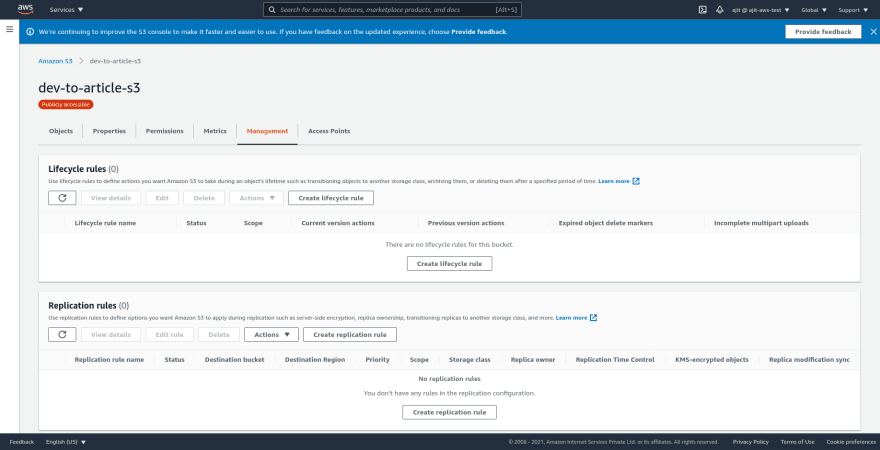The width and height of the screenshot is (880, 450).
Task: Open the Terms of Use link
Action: [798, 442]
